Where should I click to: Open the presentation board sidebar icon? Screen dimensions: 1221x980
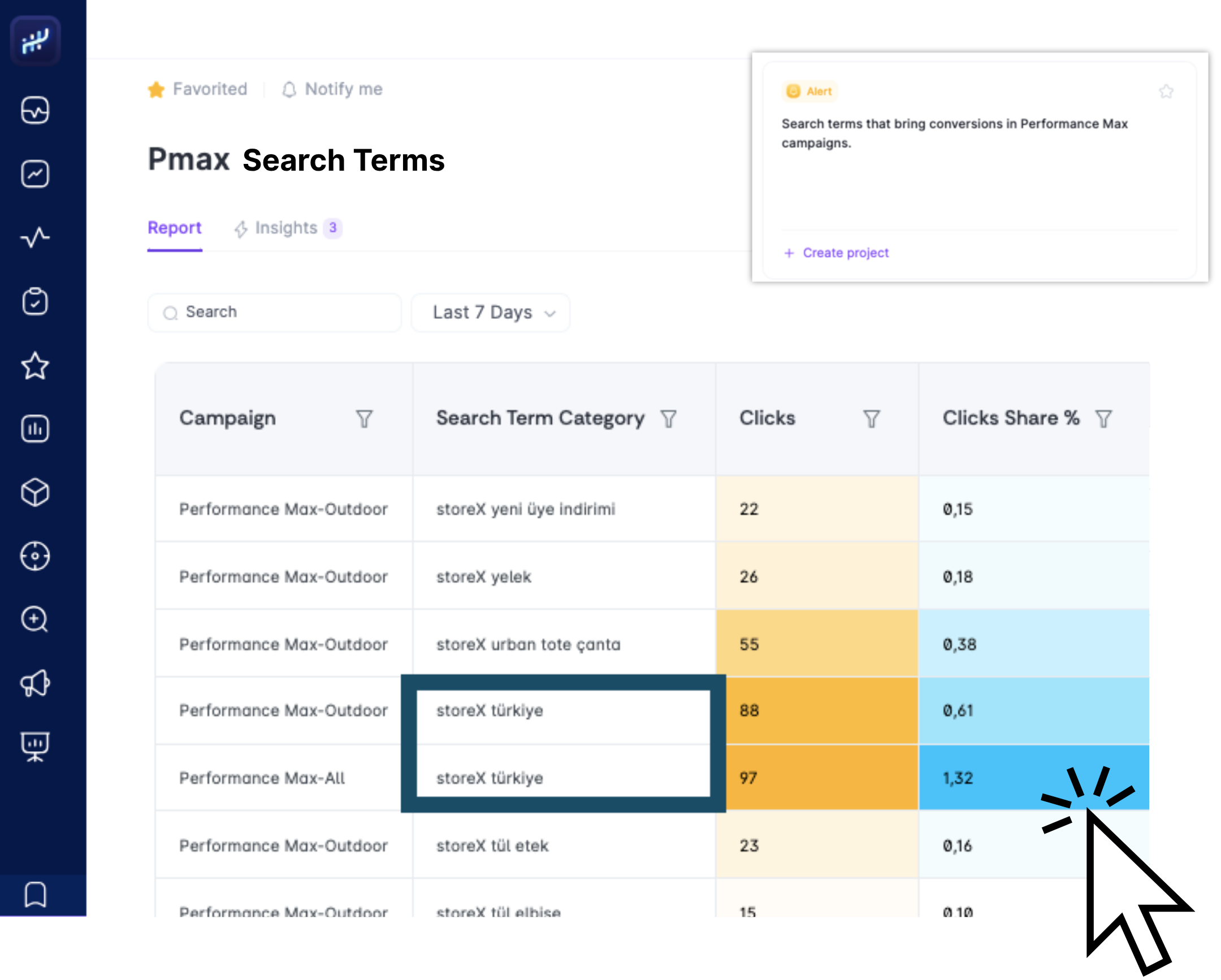pyautogui.click(x=35, y=747)
